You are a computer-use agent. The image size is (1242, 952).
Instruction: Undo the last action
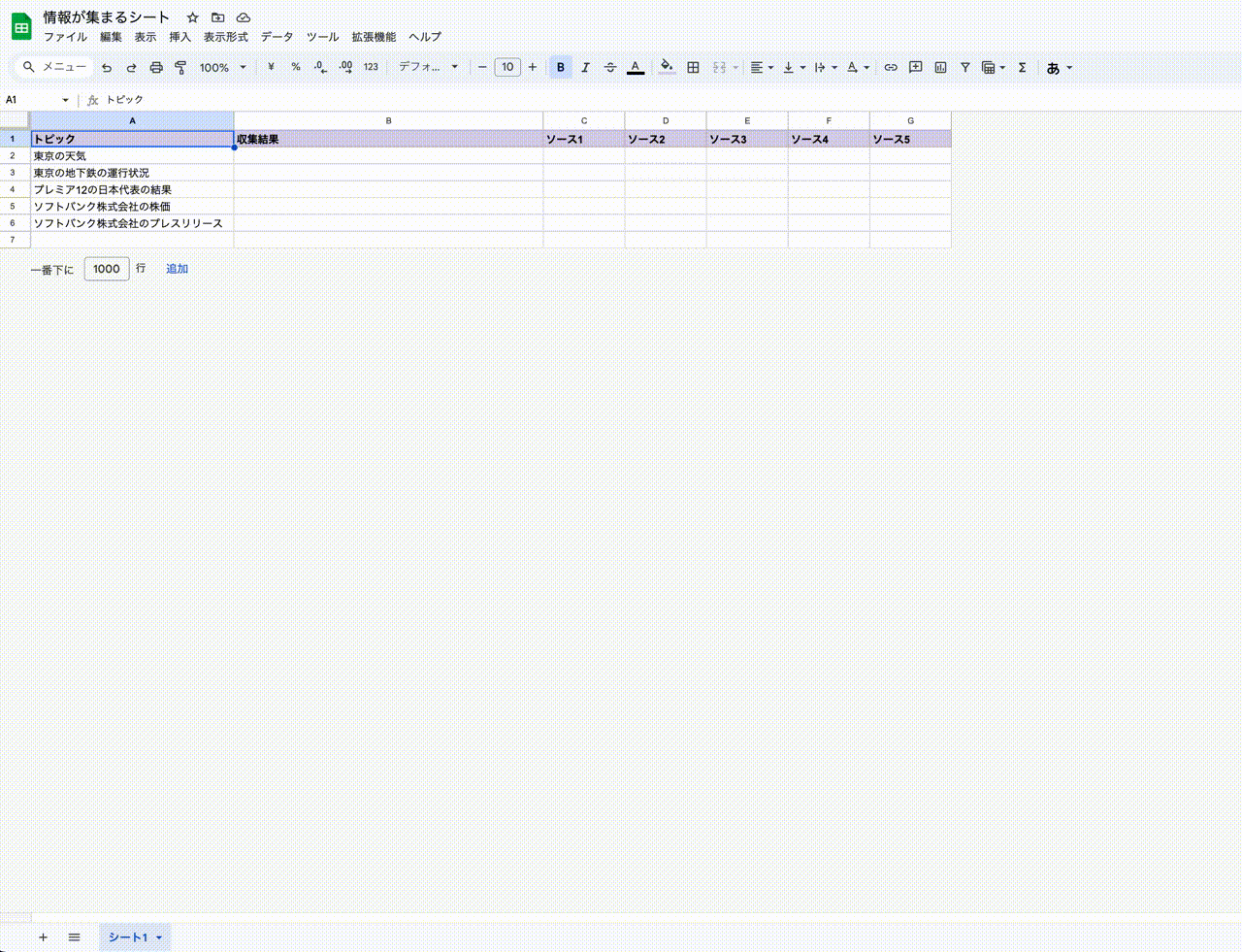[107, 68]
